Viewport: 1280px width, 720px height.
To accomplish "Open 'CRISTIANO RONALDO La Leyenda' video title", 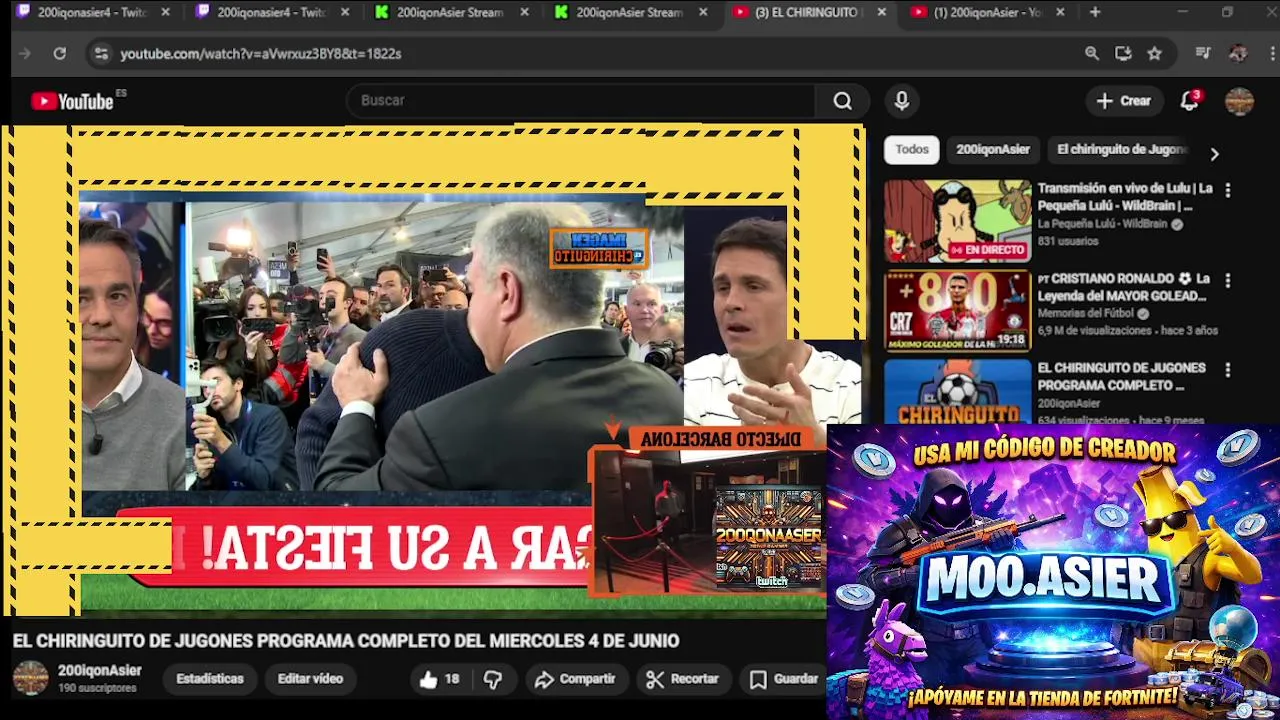I will pos(1125,287).
